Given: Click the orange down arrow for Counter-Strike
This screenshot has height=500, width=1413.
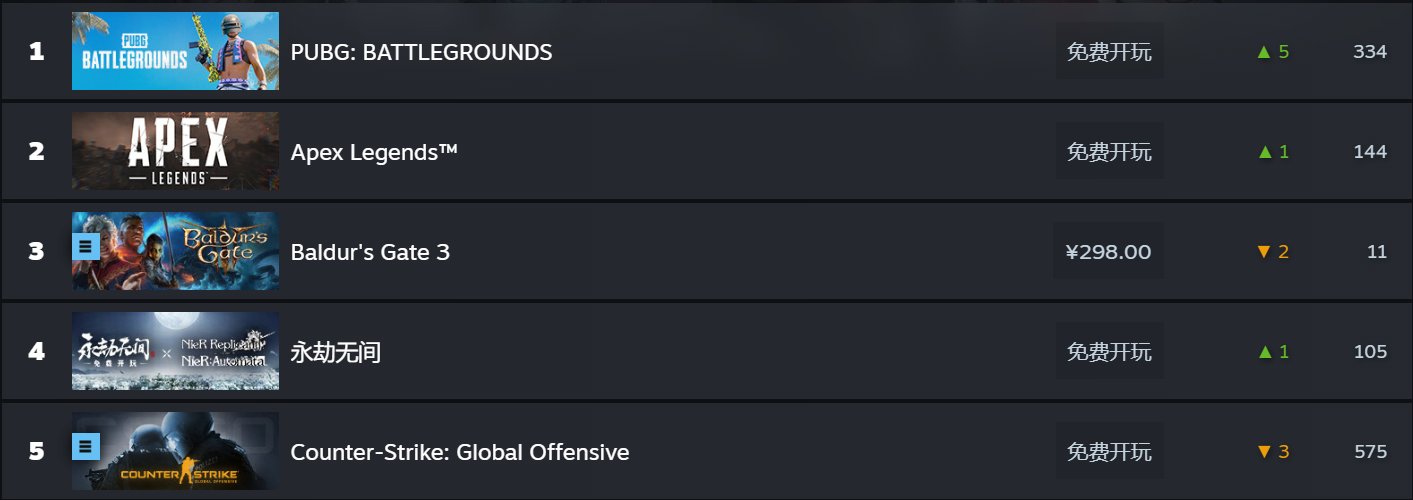Looking at the screenshot, I should coord(1264,452).
